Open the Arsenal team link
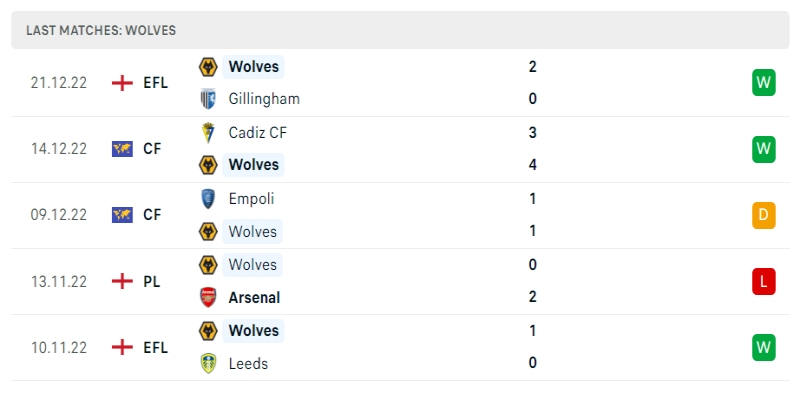This screenshot has width=800, height=400. pos(254,297)
